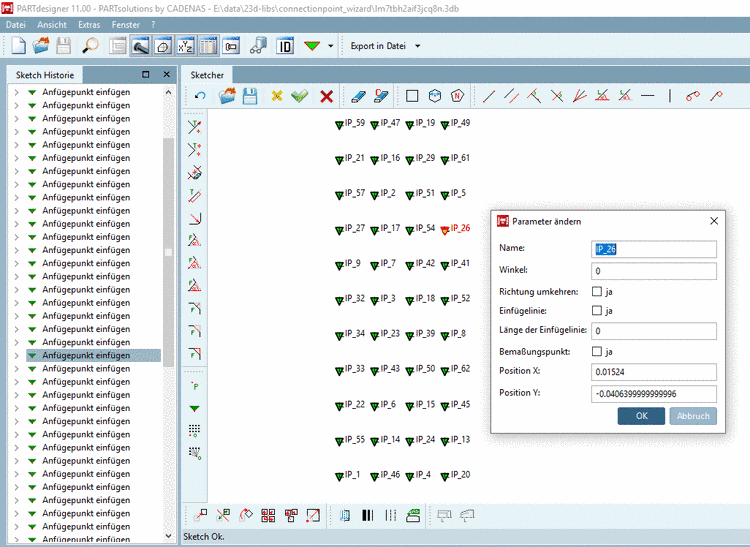Select the rectangle drawing tool
Screen dimensions: 750x547
pyautogui.click(x=411, y=96)
